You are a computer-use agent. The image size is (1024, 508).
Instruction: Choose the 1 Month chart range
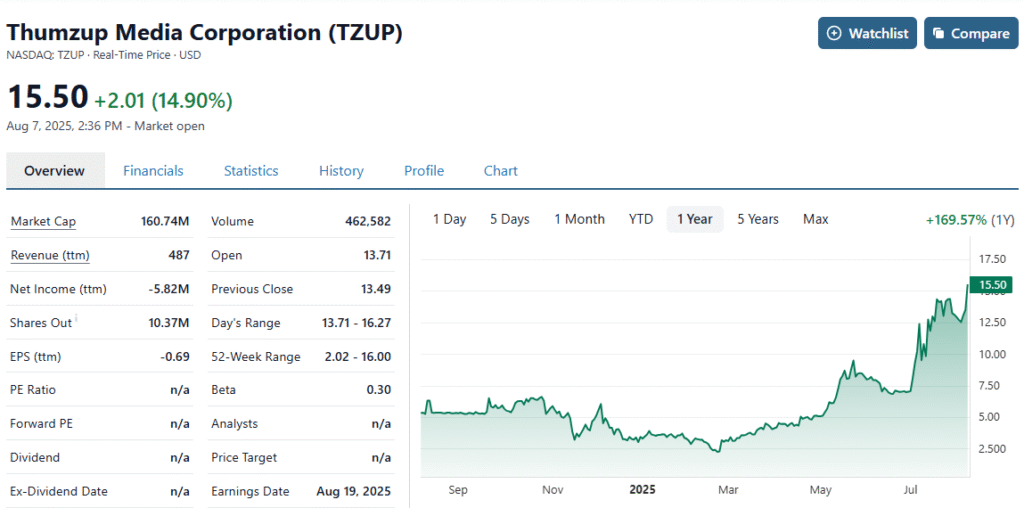coord(579,219)
